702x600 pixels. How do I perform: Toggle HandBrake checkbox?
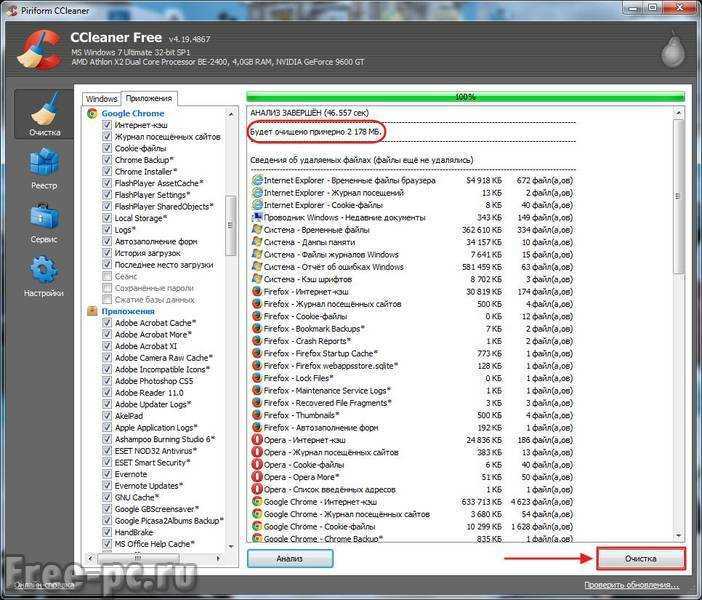pos(107,532)
